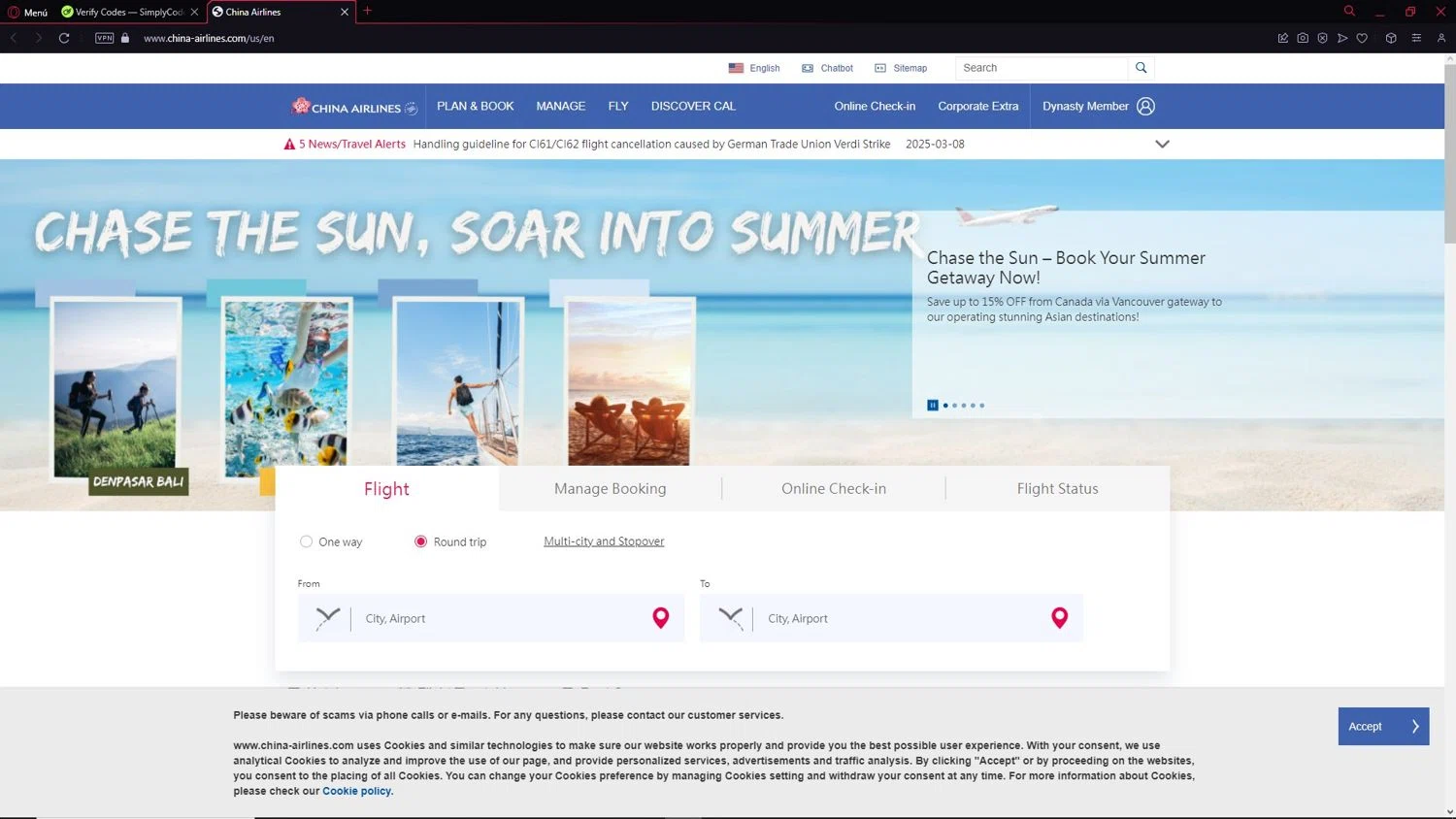Click the arriving plane icon in To field
1456x819 pixels.
(x=731, y=618)
